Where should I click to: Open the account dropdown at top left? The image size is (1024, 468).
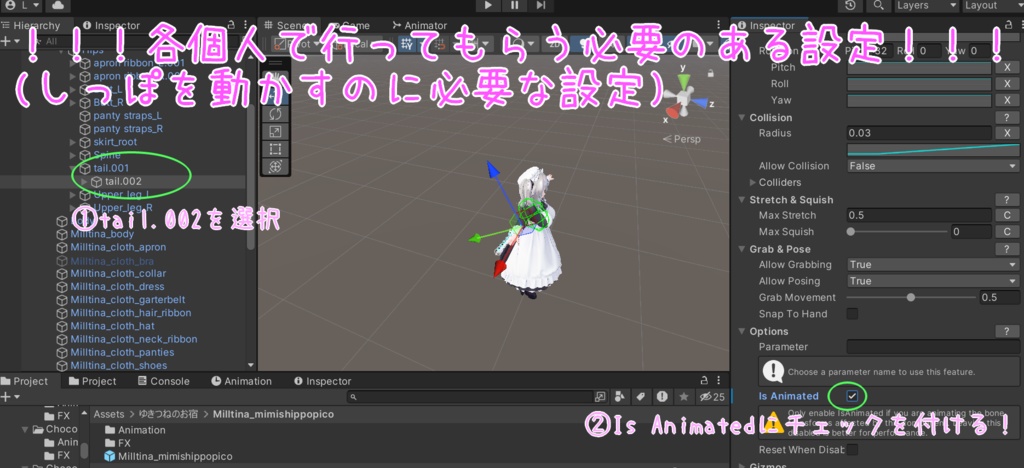point(22,5)
